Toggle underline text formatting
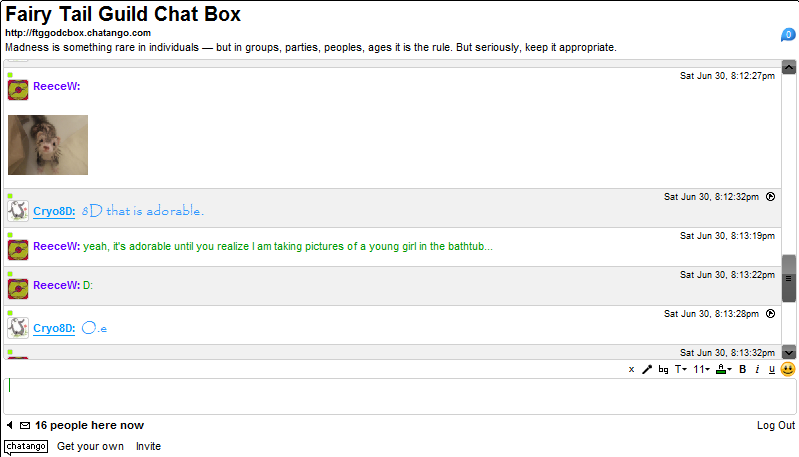This screenshot has width=799, height=457. (x=771, y=369)
